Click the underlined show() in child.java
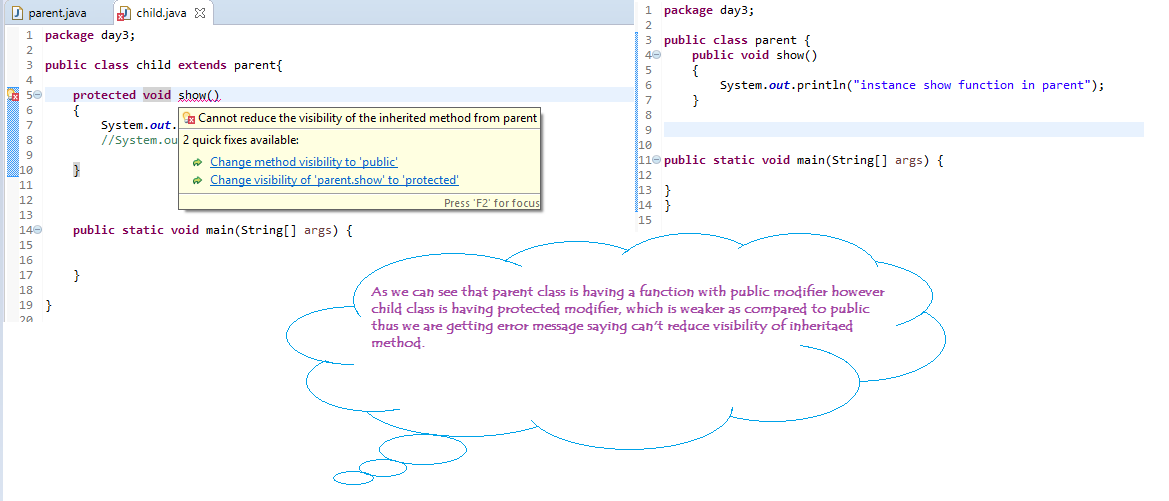The height and width of the screenshot is (501, 1169). (x=199, y=95)
